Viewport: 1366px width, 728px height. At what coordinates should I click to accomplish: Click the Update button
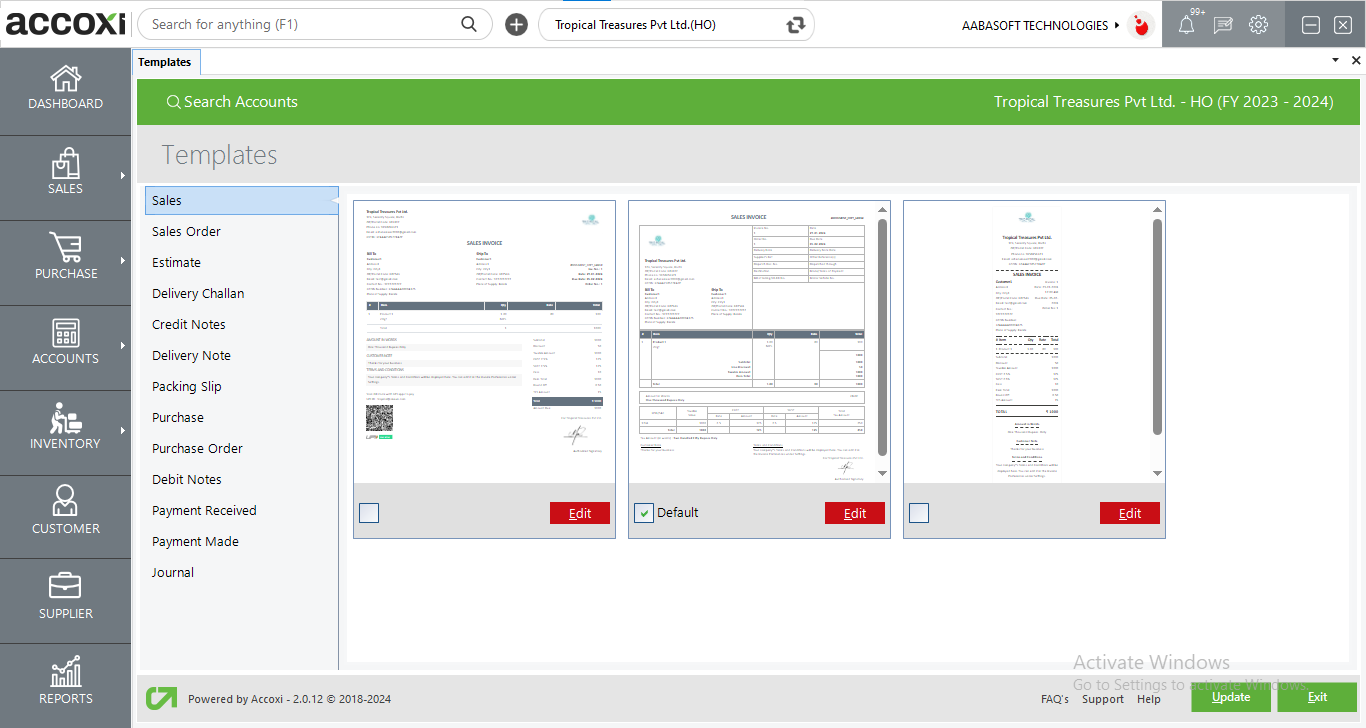pyautogui.click(x=1230, y=697)
